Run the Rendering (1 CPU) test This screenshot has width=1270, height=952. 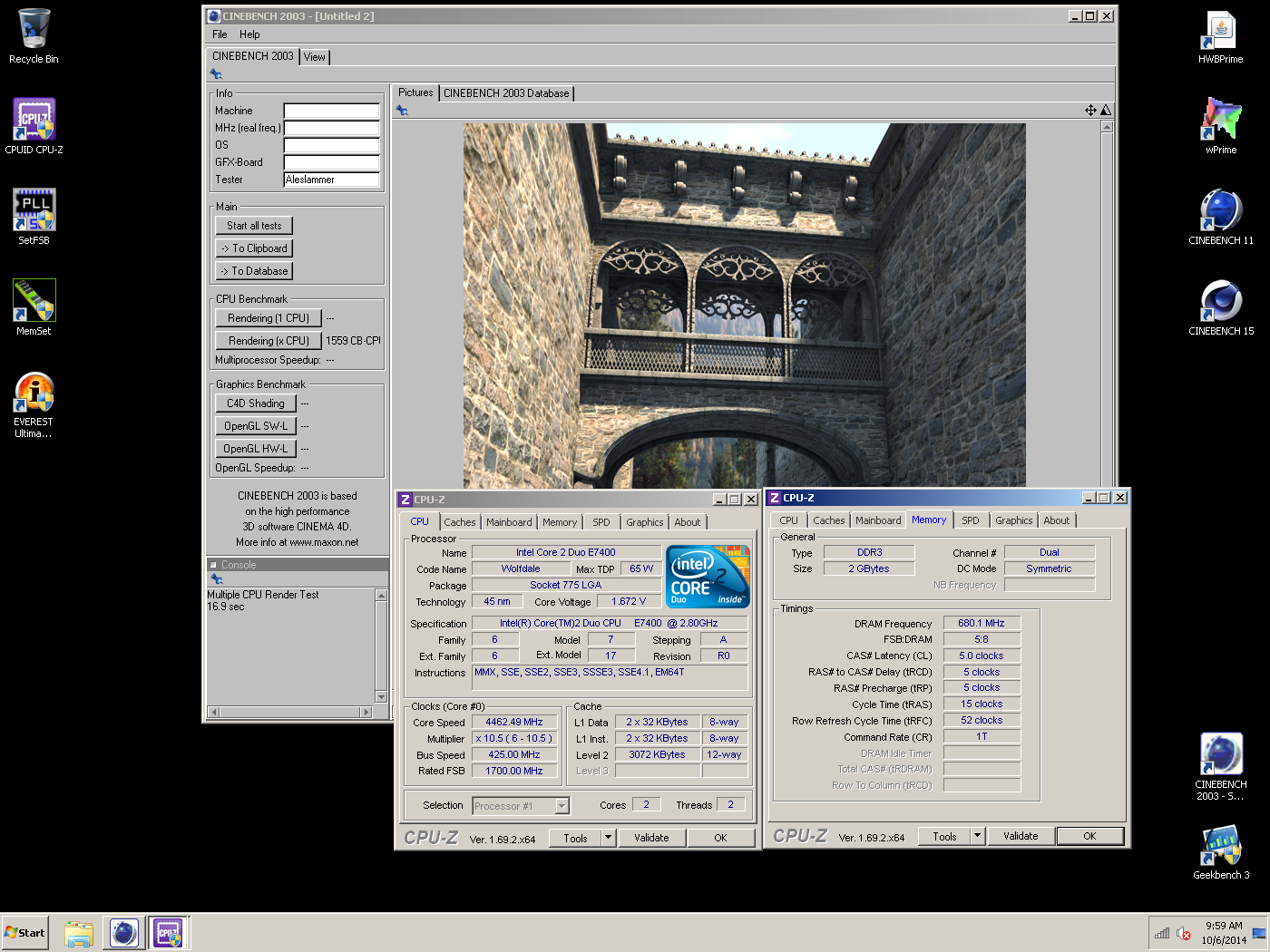269,318
